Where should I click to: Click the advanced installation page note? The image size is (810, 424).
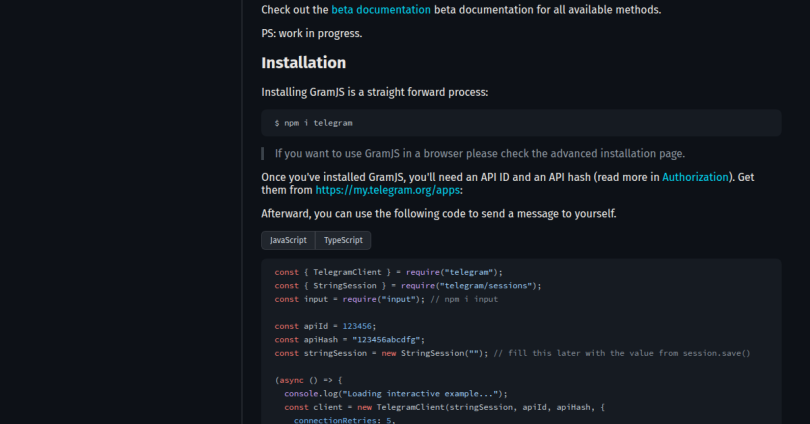(x=479, y=154)
